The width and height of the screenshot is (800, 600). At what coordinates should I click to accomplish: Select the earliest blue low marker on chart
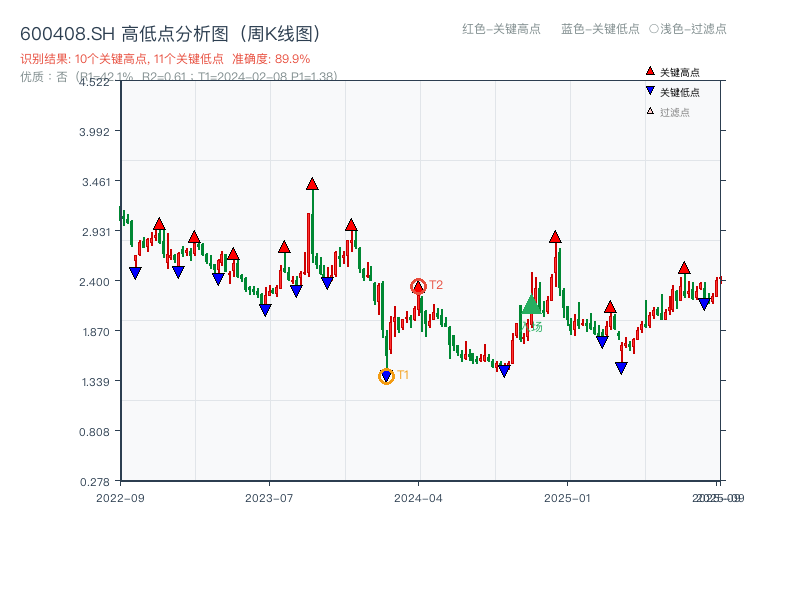pyautogui.click(x=135, y=273)
